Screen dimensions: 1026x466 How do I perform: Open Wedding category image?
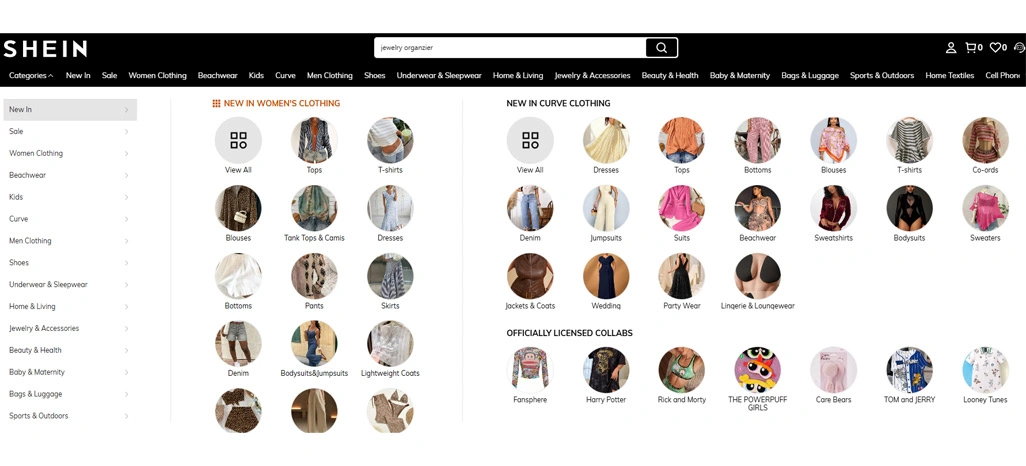(606, 276)
